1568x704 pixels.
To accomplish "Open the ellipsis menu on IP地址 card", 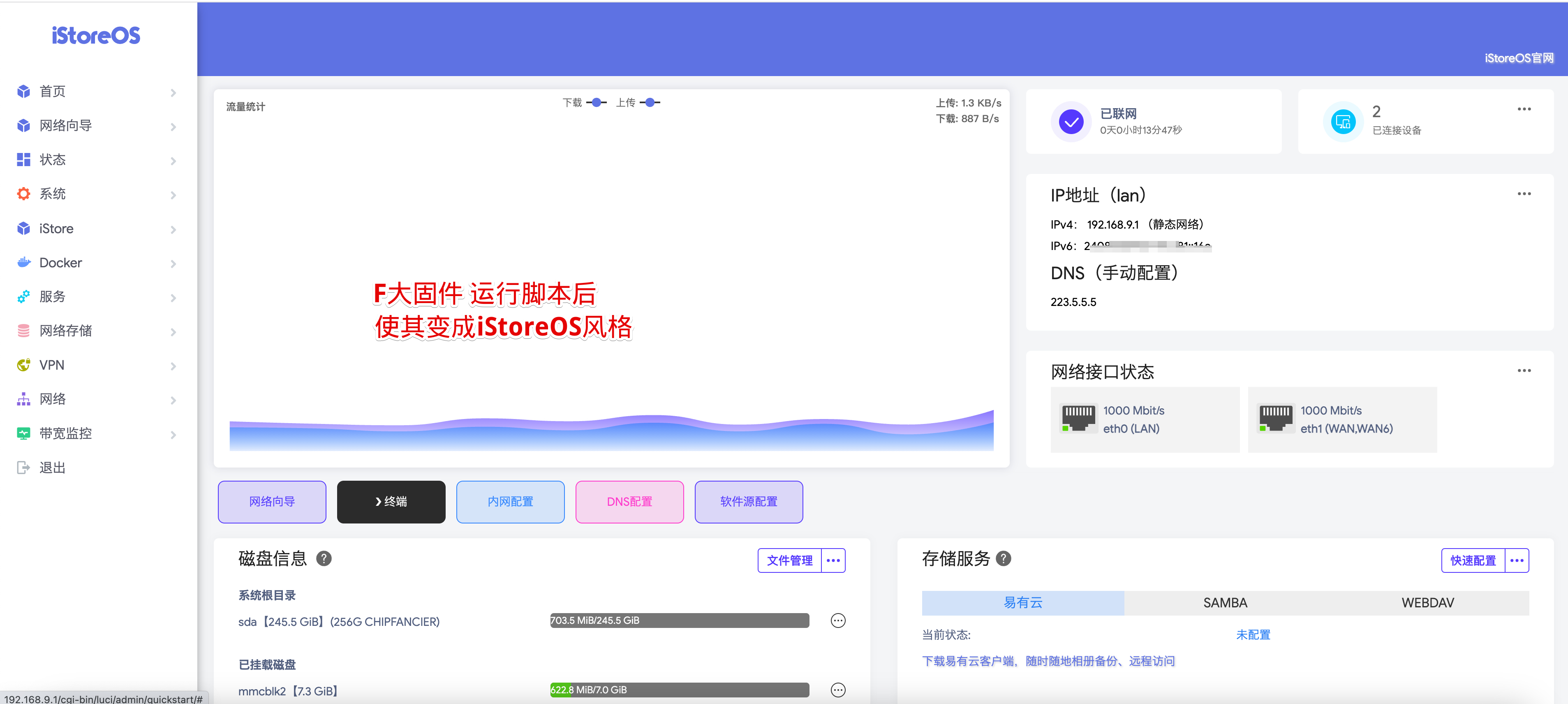I will [1524, 193].
